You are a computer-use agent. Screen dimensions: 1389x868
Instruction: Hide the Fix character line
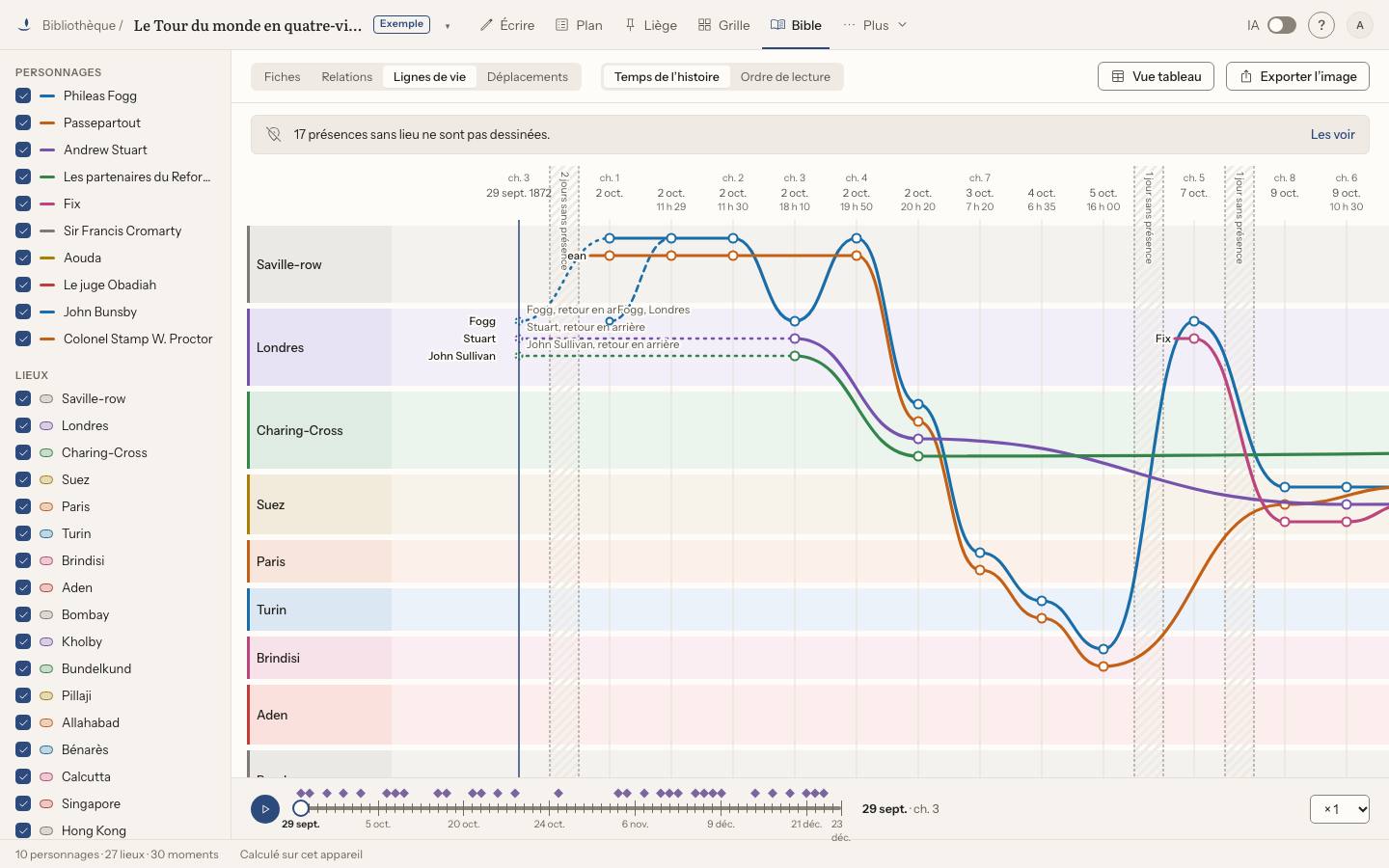coord(23,203)
